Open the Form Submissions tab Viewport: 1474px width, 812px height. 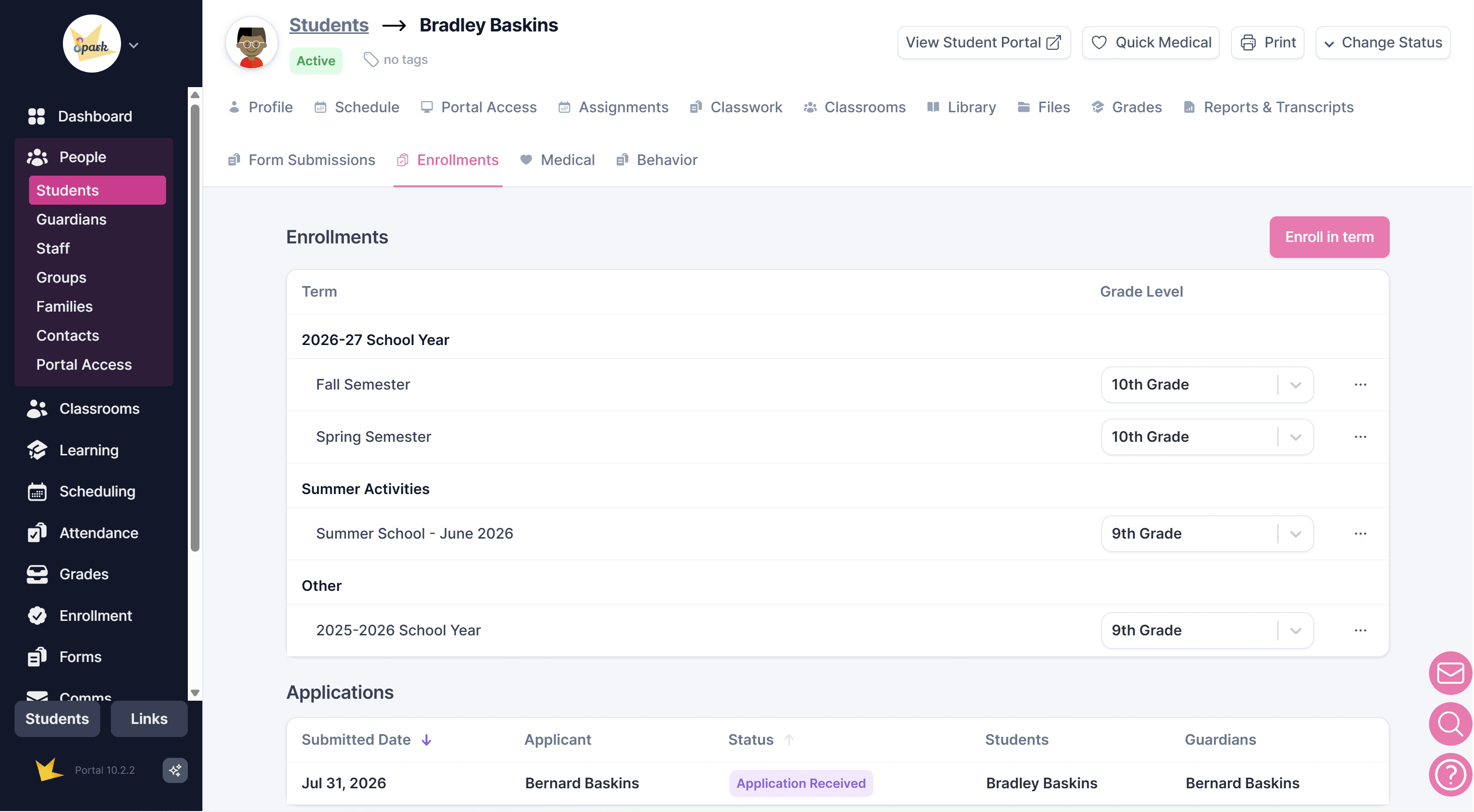302,160
